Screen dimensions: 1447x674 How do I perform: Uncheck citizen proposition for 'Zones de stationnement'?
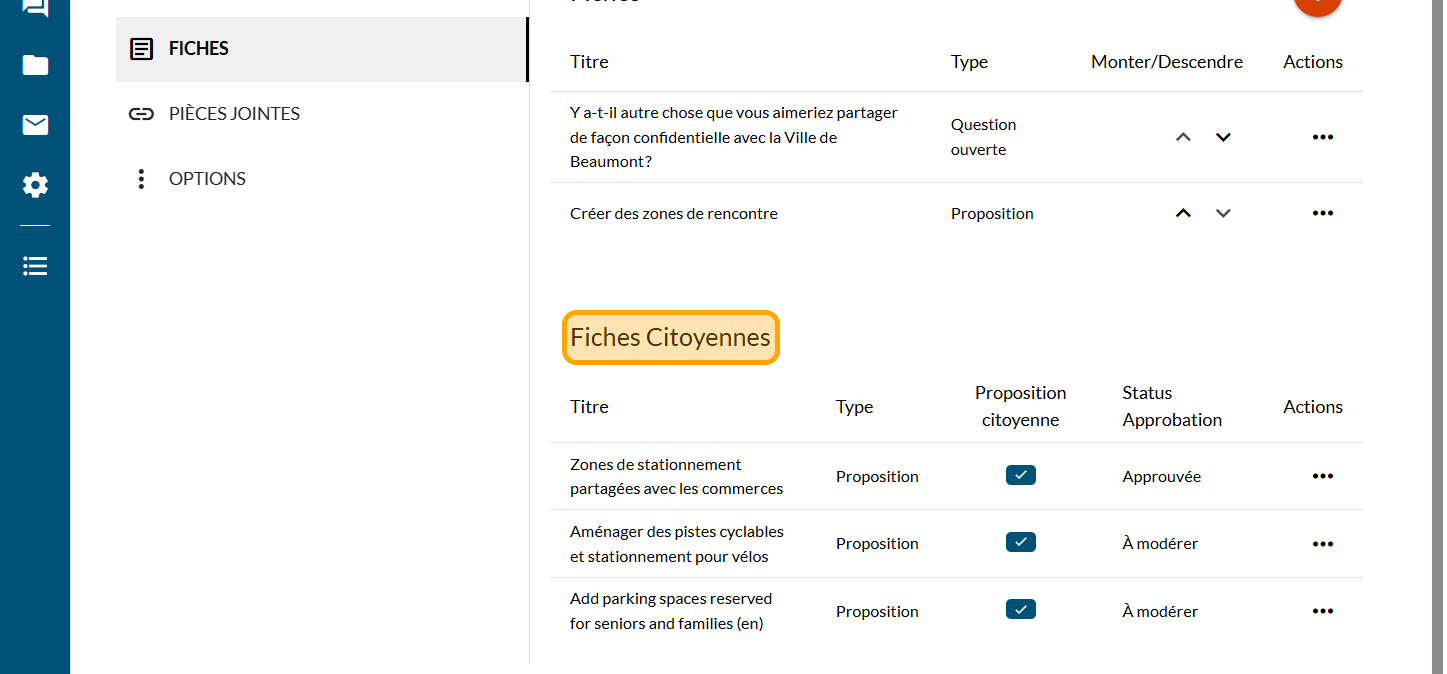click(1020, 475)
